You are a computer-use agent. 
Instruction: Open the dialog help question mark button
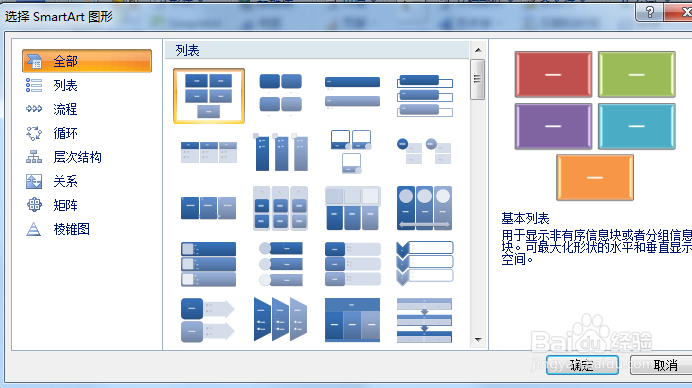click(x=650, y=12)
